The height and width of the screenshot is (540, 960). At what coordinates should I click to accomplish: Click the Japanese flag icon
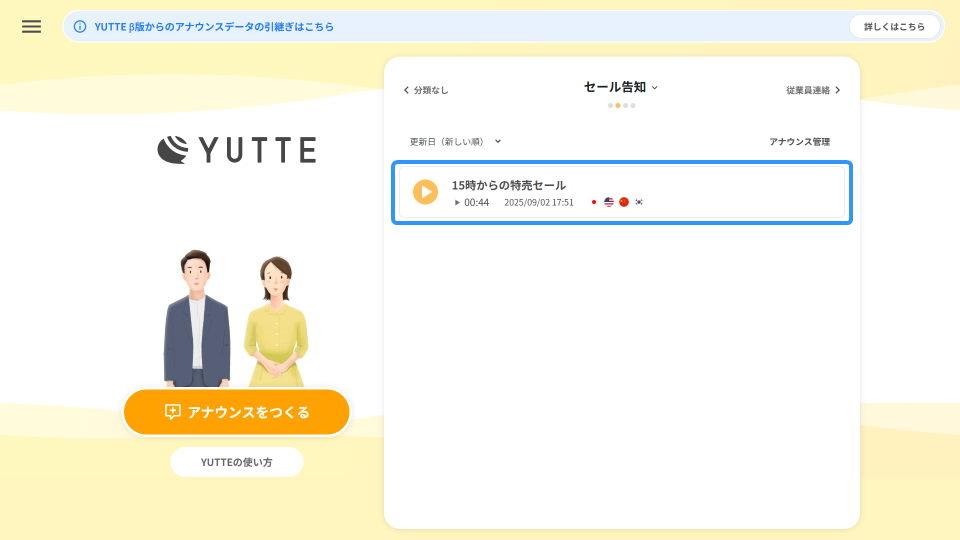(x=594, y=202)
